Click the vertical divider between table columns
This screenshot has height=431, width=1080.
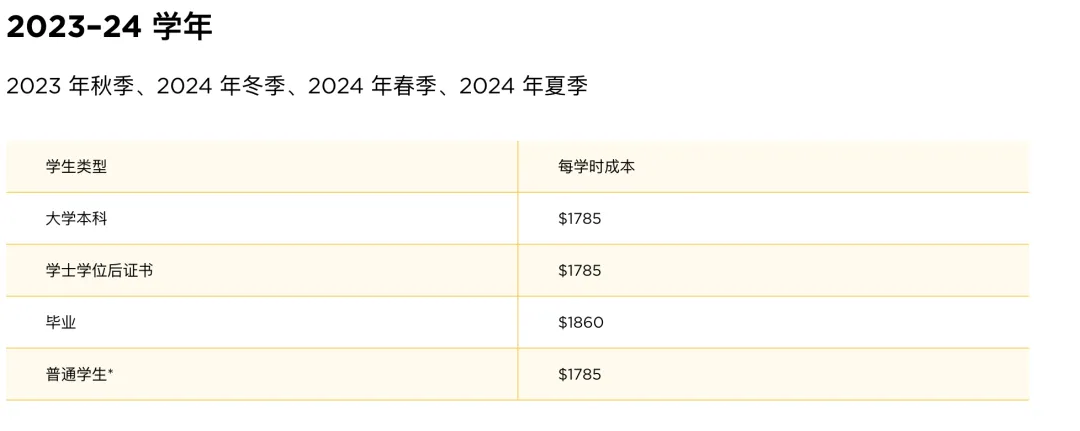pyautogui.click(x=517, y=271)
